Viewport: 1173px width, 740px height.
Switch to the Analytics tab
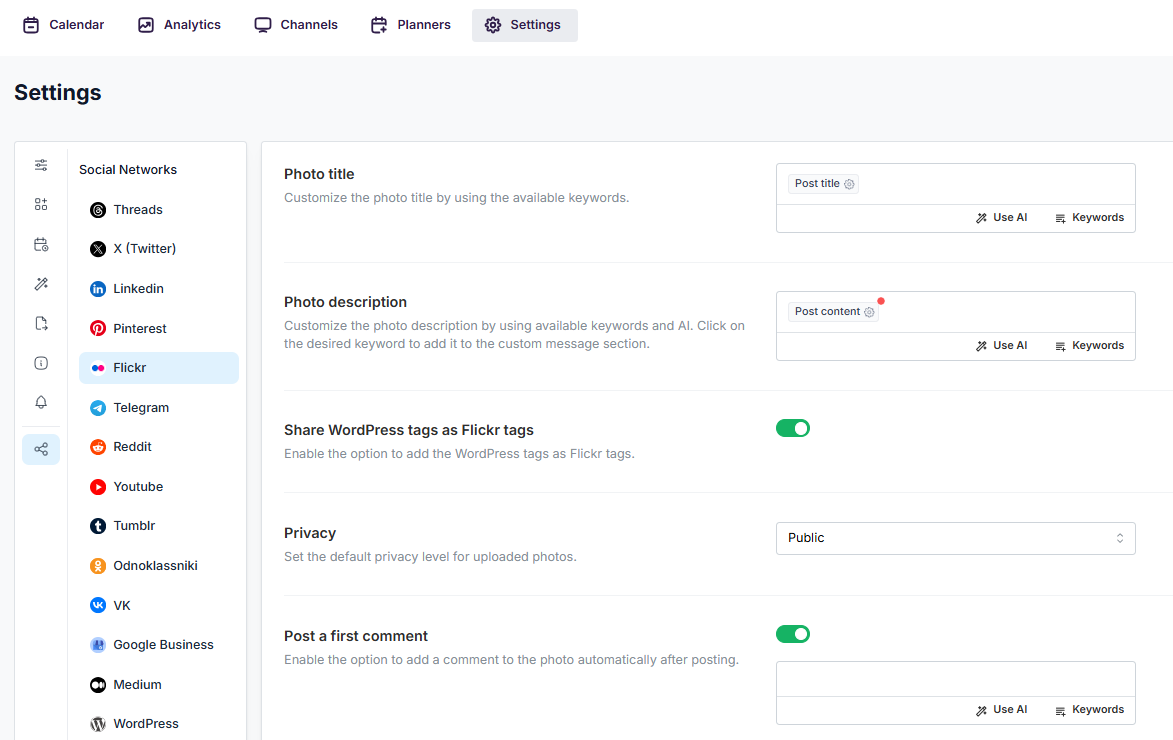(x=179, y=25)
